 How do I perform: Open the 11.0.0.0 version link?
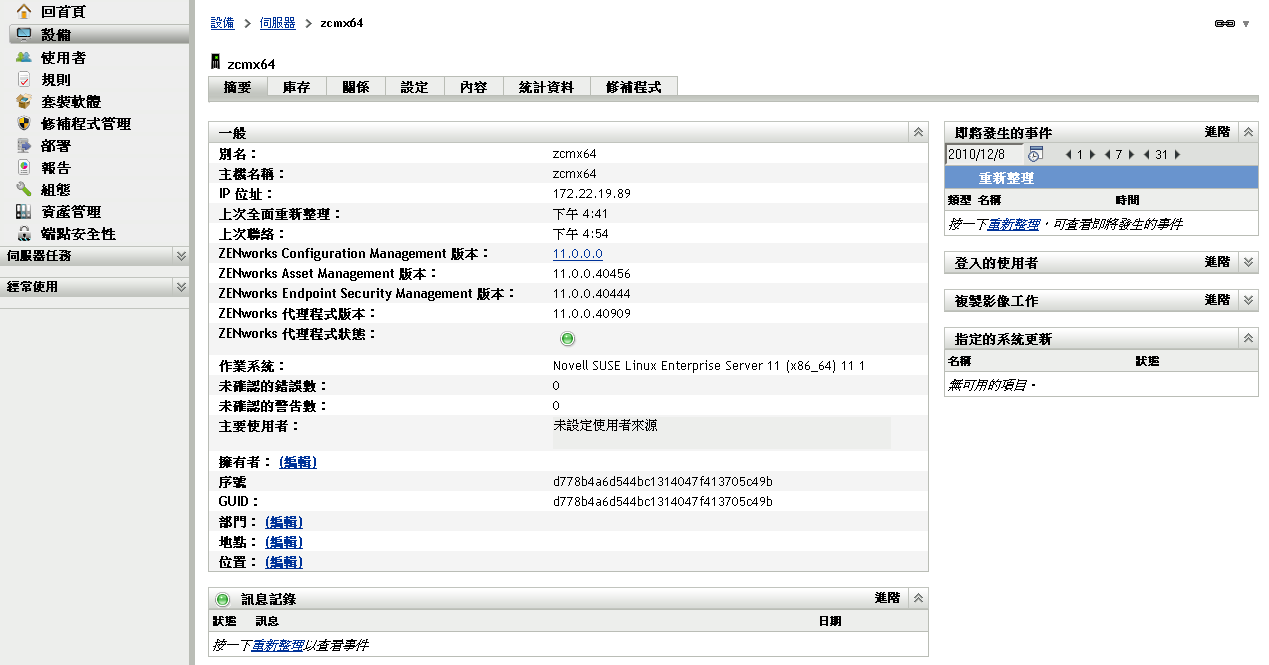tap(578, 254)
